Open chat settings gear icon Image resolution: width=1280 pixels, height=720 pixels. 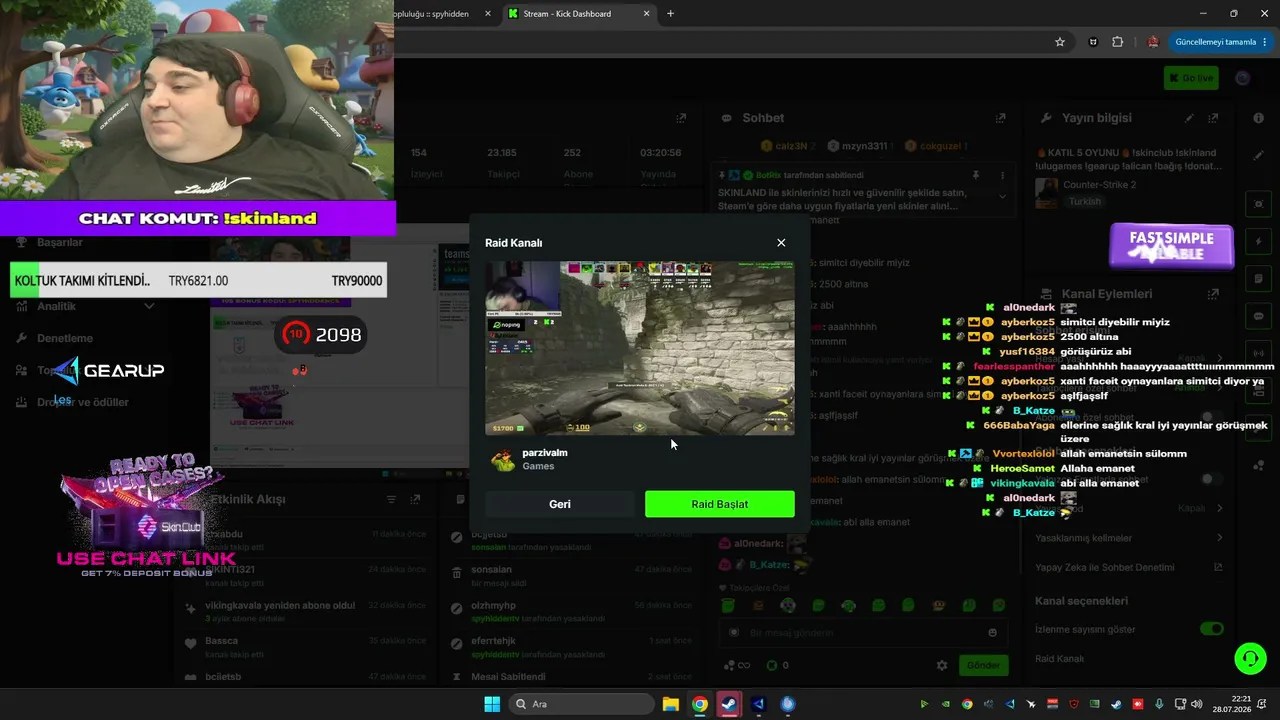(941, 665)
